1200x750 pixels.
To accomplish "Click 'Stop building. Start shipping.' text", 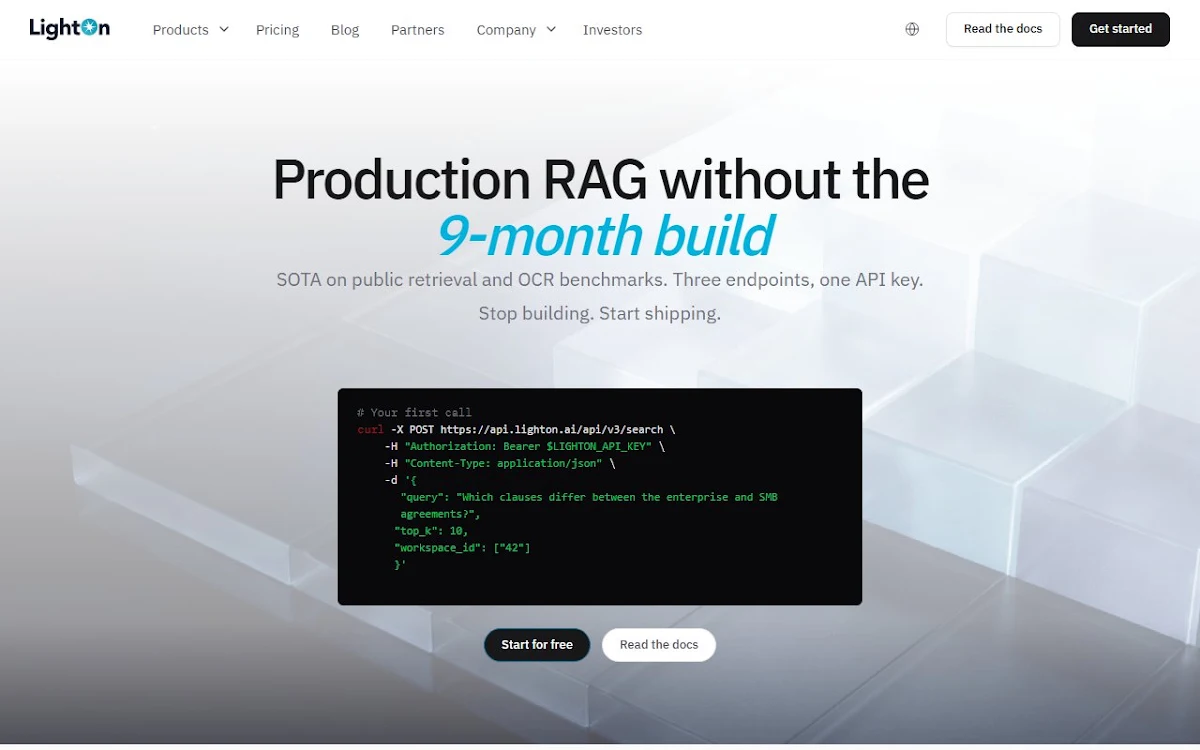I will (x=600, y=313).
